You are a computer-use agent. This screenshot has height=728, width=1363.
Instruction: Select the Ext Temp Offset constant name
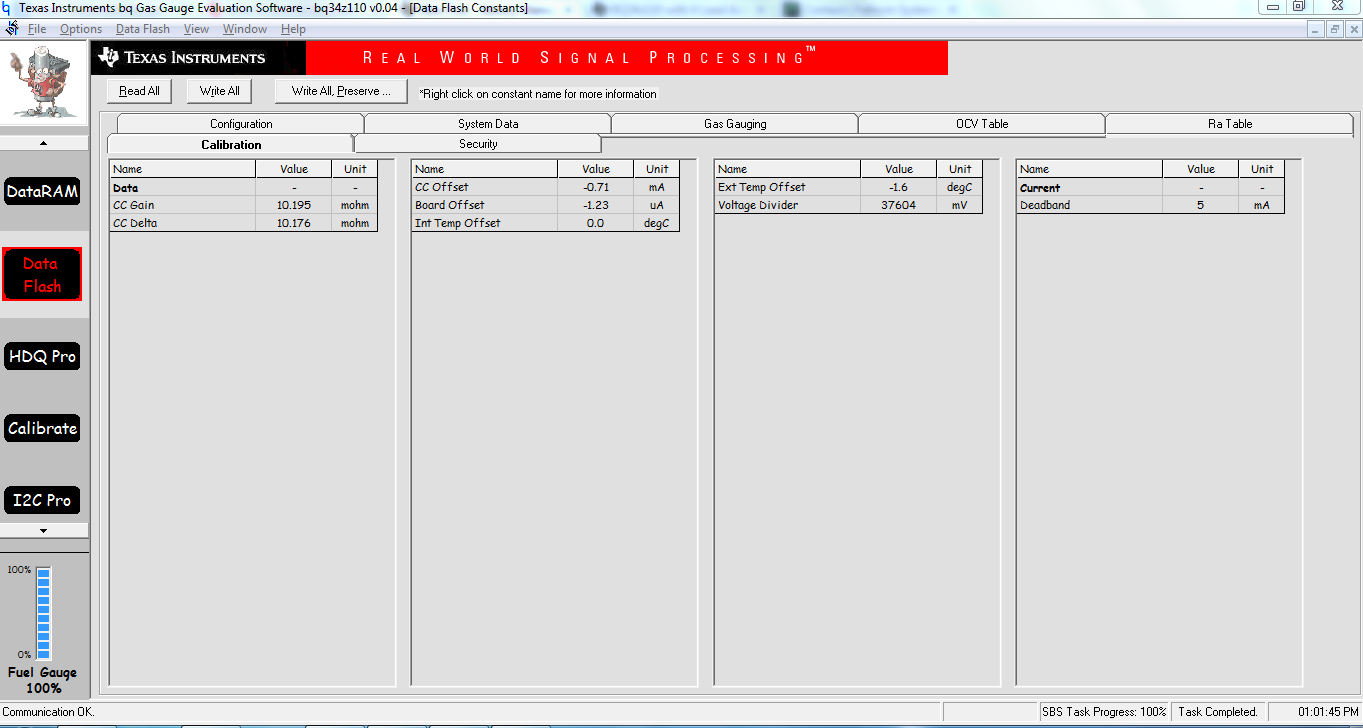[788, 187]
